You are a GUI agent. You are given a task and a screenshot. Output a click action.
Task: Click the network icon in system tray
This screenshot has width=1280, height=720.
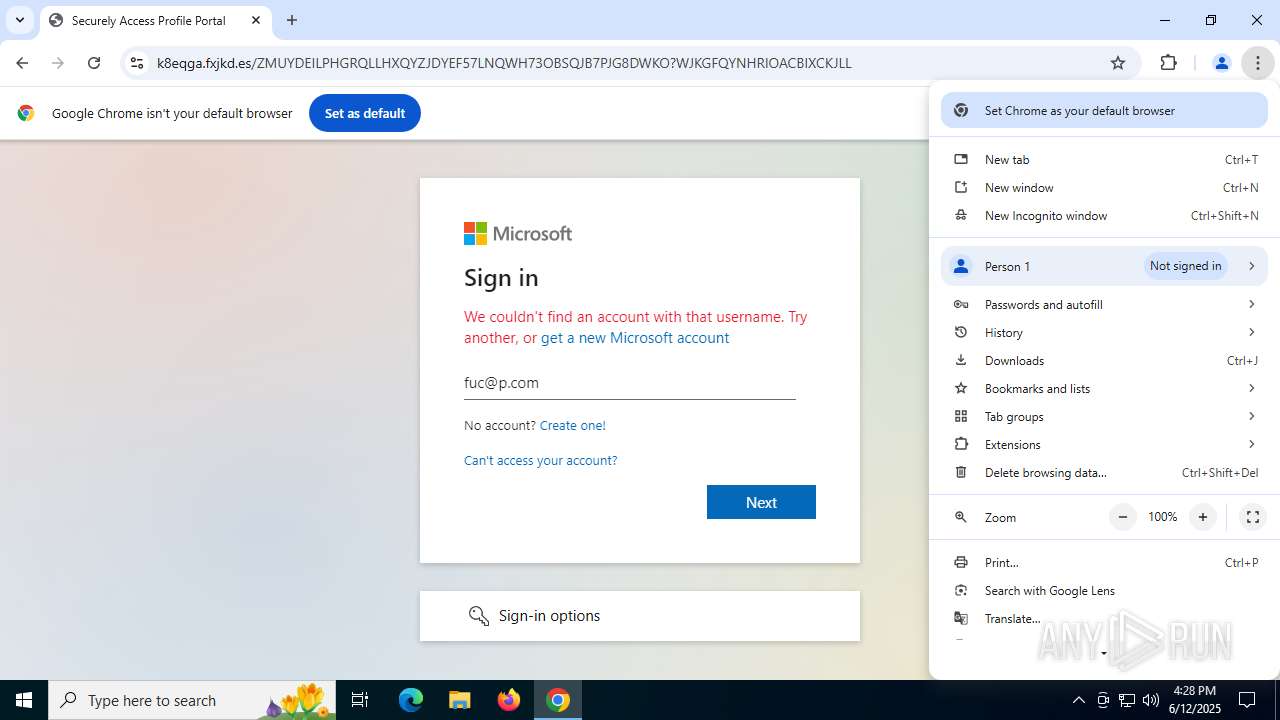1127,700
